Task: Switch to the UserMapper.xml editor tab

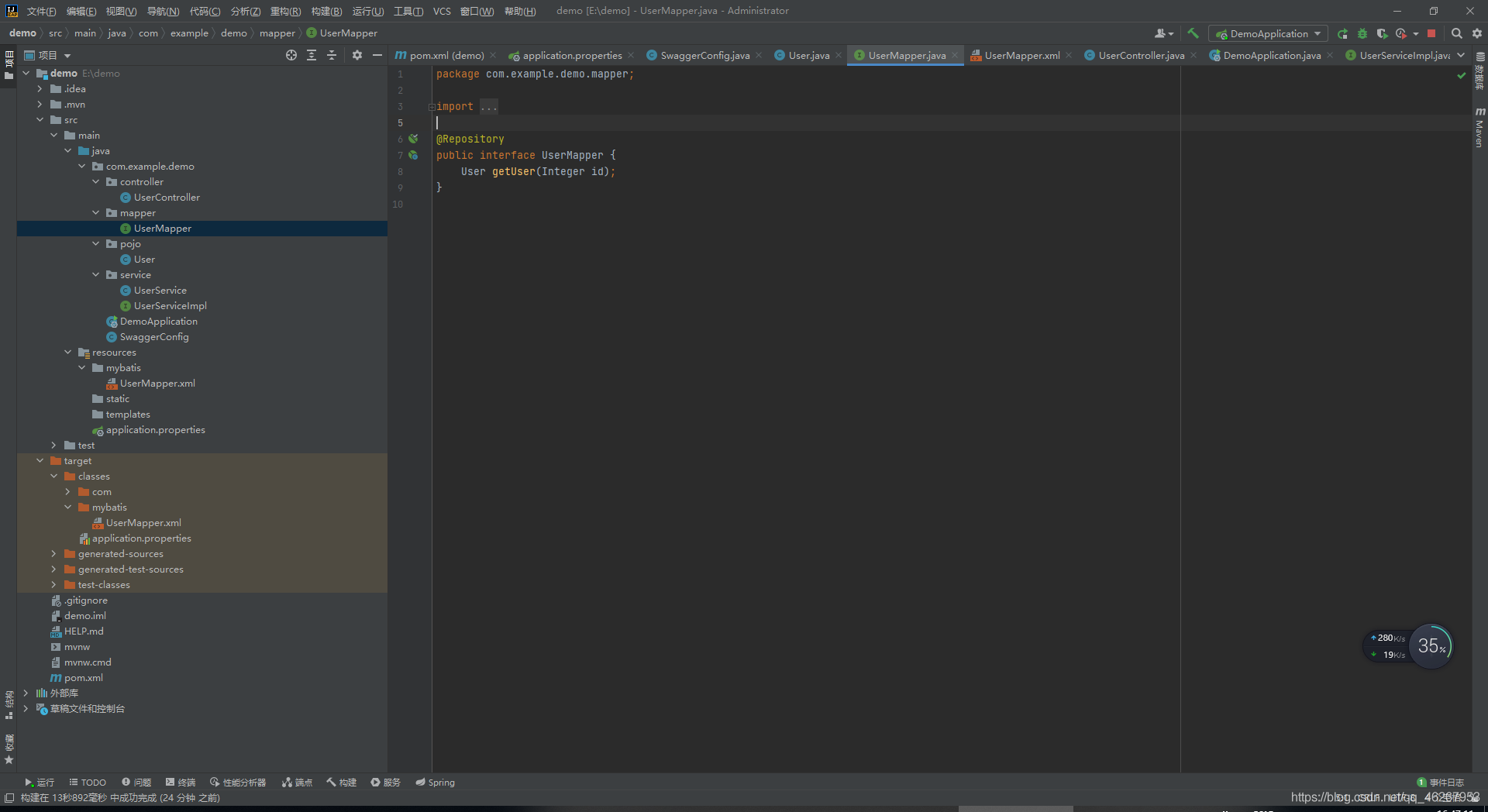Action: coord(1021,55)
